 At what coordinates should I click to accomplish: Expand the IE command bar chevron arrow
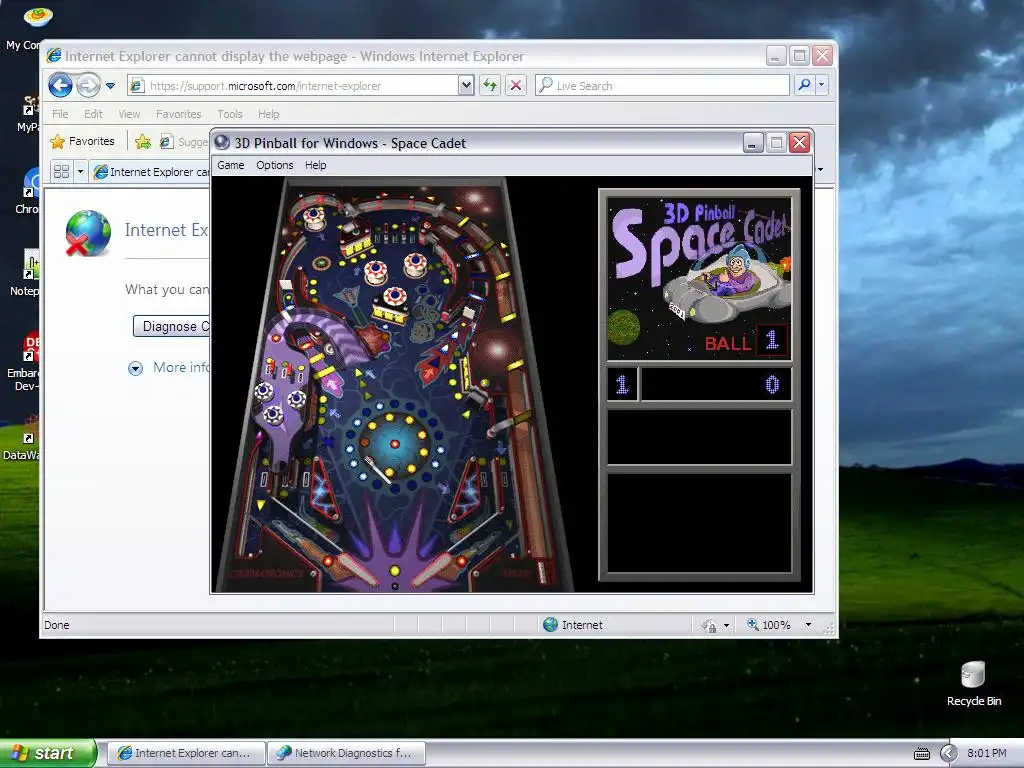[x=821, y=170]
